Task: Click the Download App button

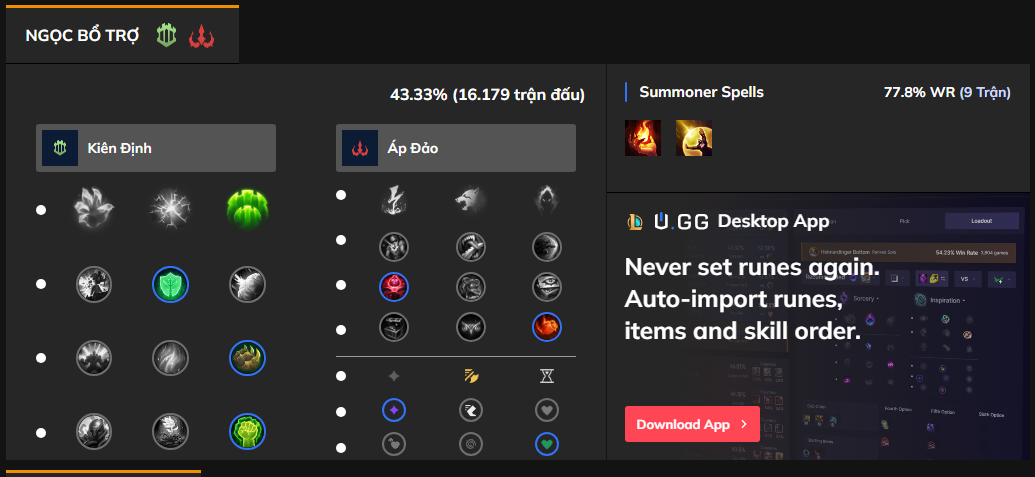Action: point(691,424)
